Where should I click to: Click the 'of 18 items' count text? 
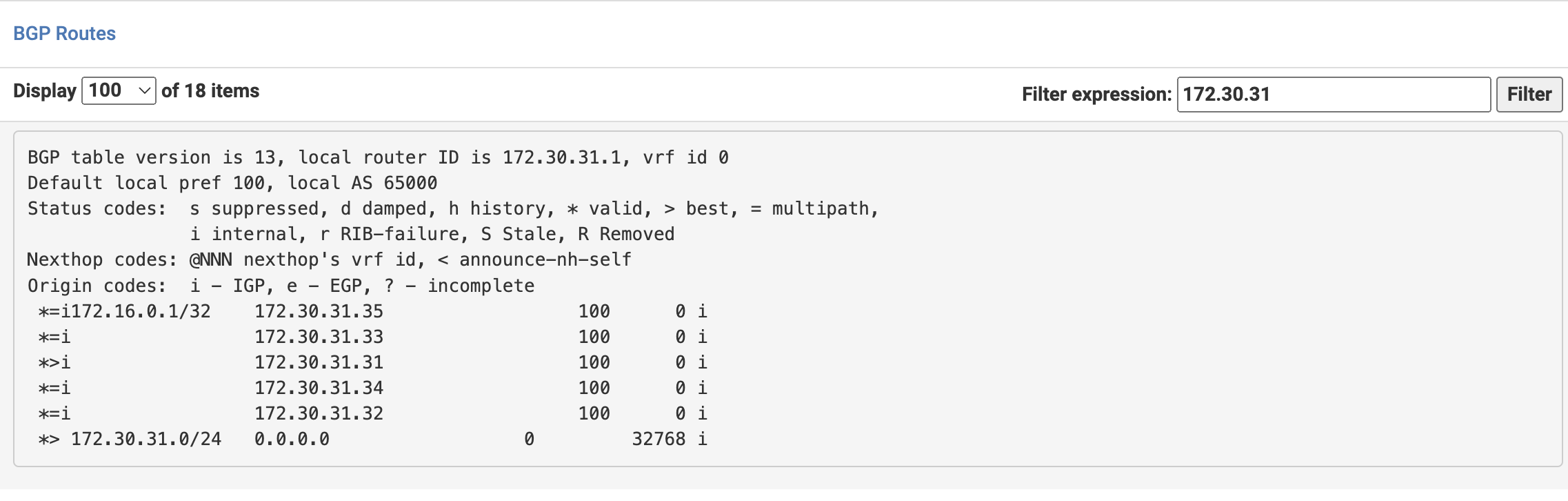[210, 91]
